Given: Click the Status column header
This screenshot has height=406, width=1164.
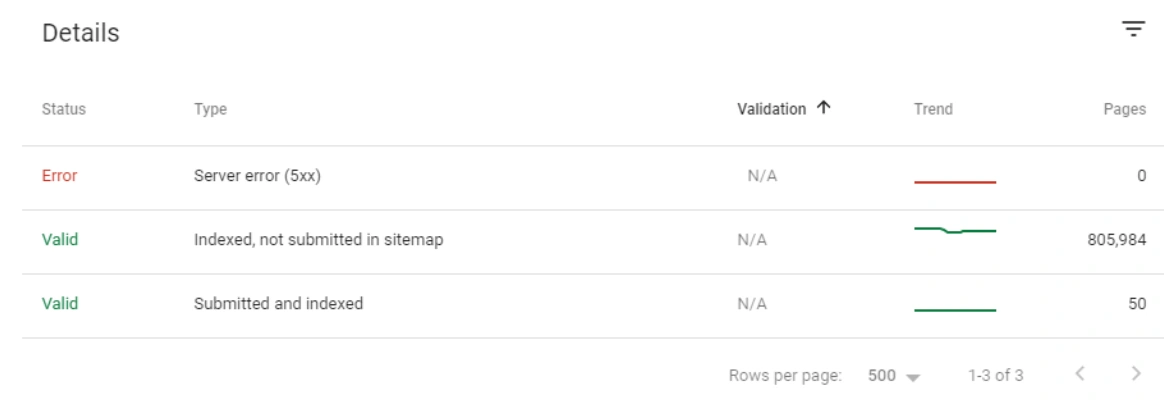Looking at the screenshot, I should pos(63,110).
